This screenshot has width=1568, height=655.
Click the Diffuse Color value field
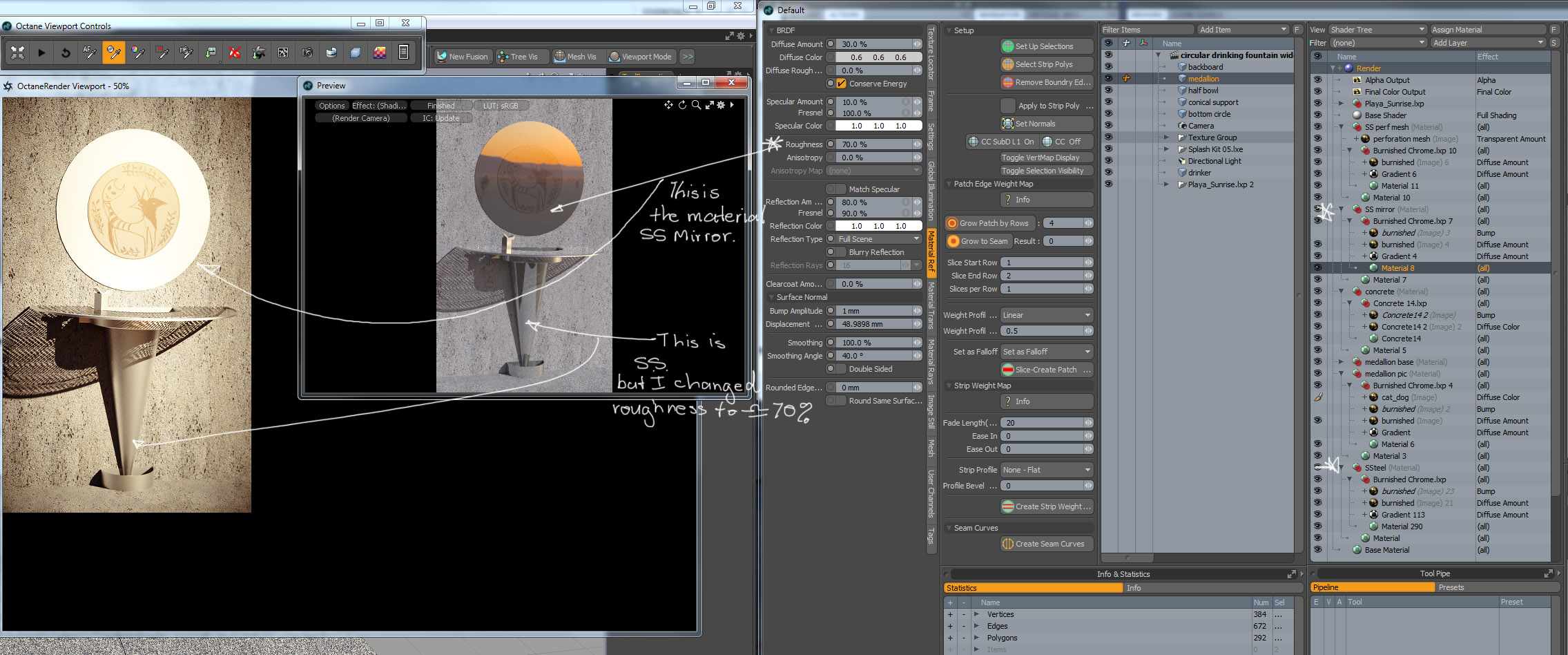click(x=879, y=57)
